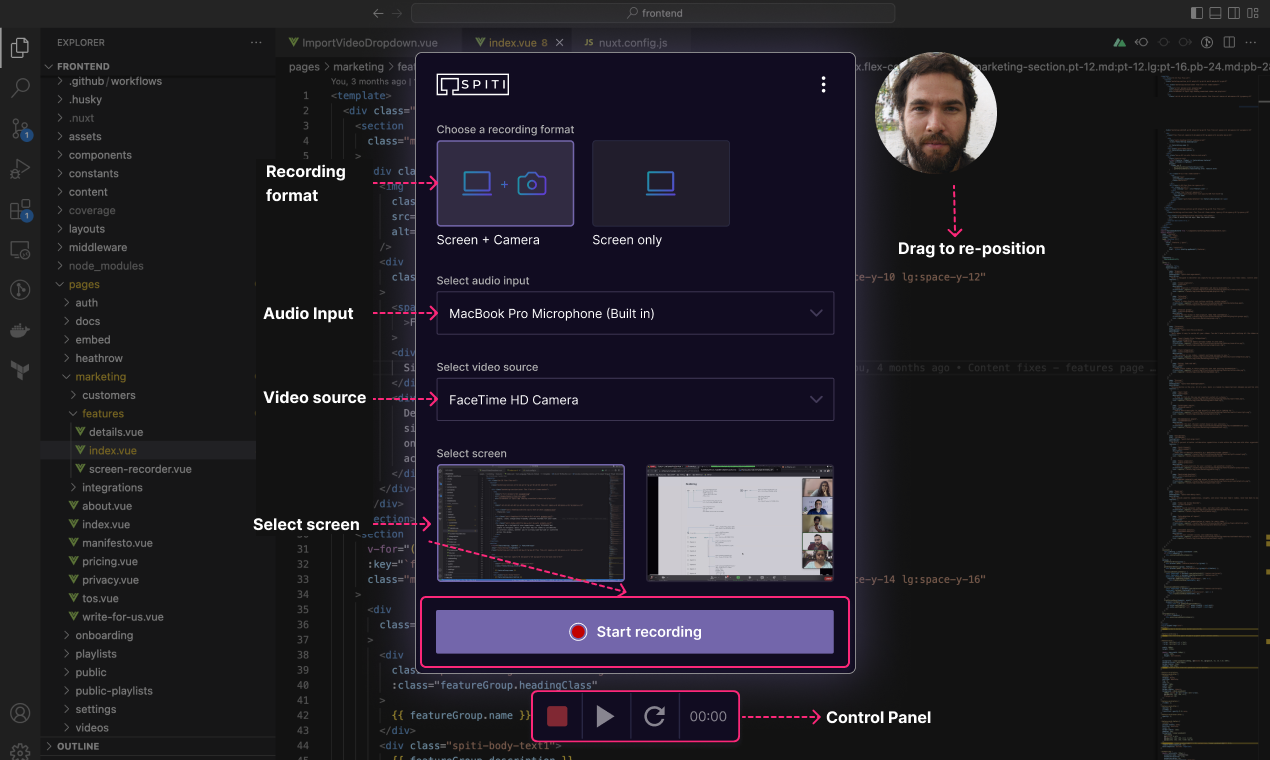Toggle the secondary side bar layout icon

1235,13
